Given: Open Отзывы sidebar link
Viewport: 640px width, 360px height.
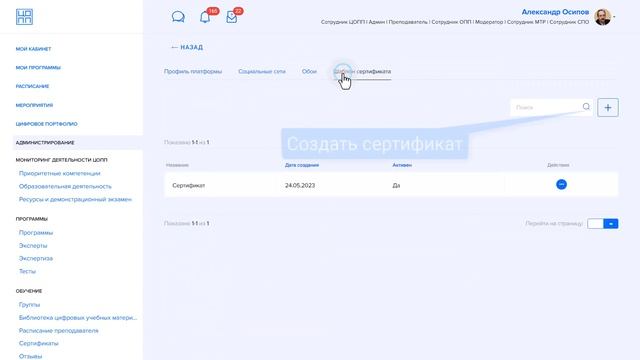Looking at the screenshot, I should point(31,356).
